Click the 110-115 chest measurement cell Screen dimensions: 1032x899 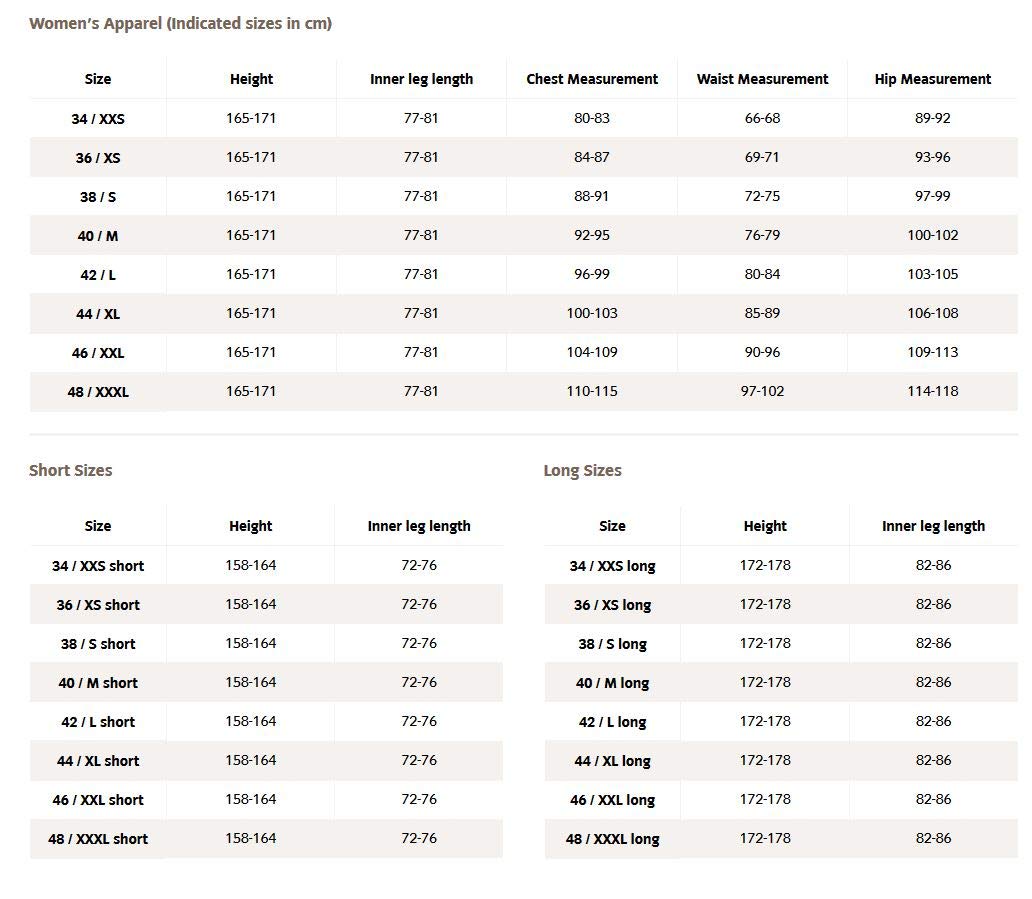coord(592,391)
